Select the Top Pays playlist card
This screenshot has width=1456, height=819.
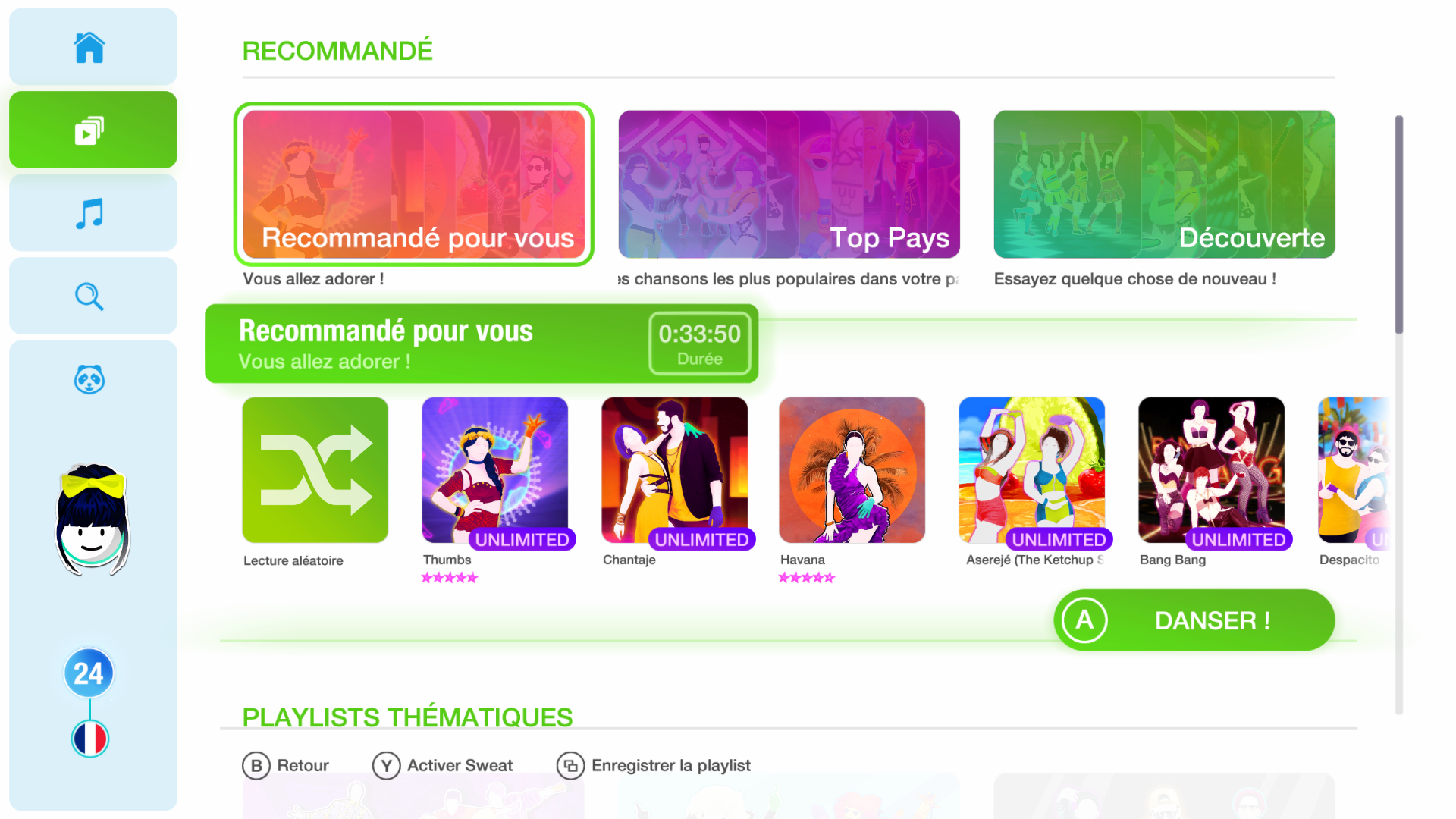(x=789, y=184)
